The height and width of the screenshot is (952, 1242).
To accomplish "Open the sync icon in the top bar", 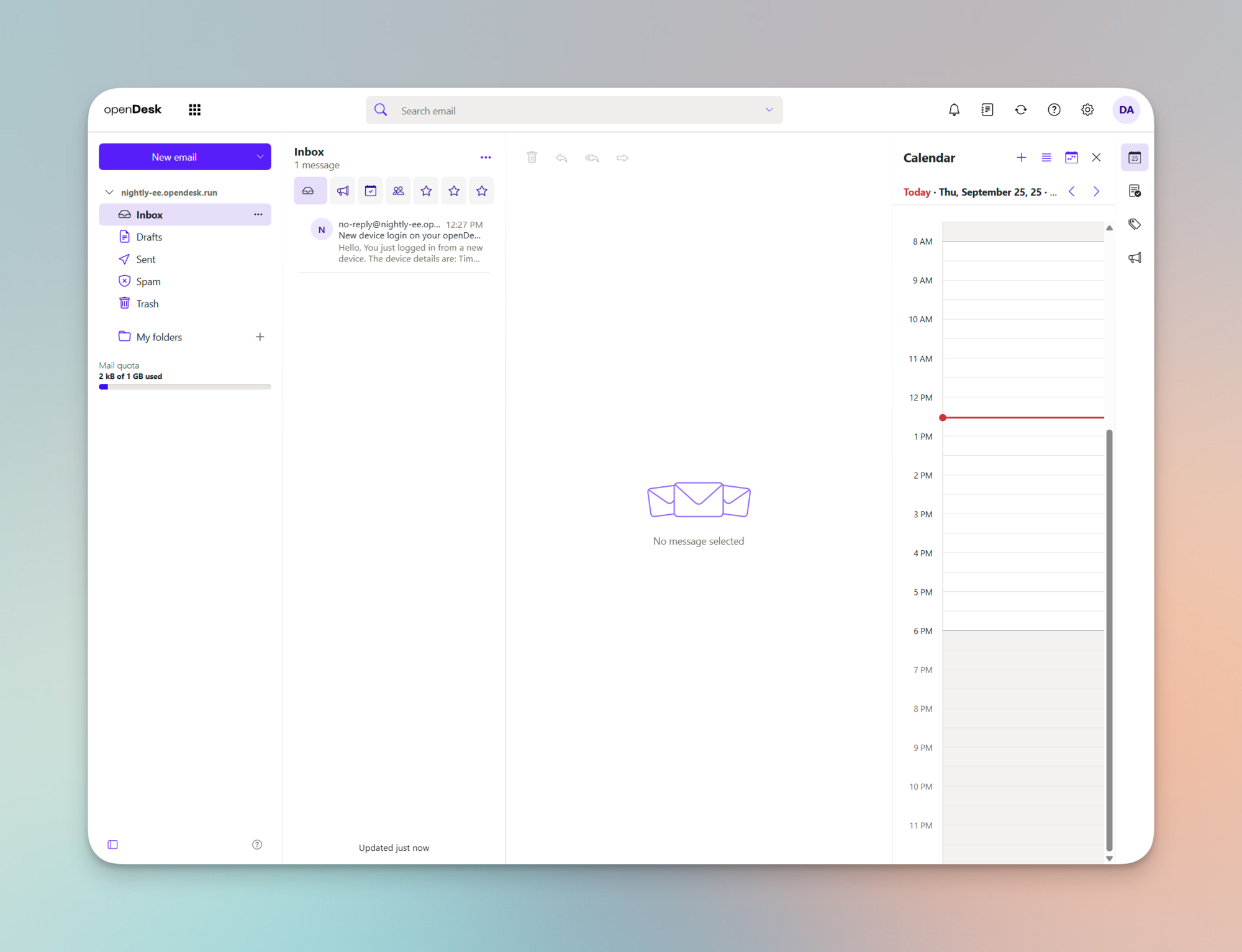I will click(1021, 109).
